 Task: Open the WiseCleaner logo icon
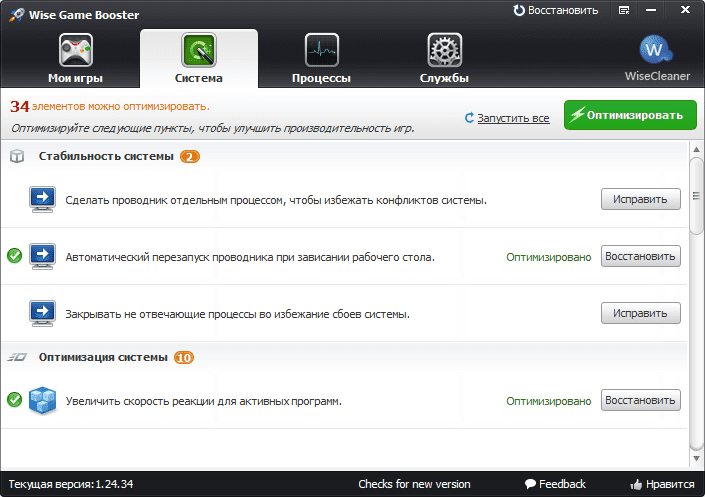pos(658,50)
